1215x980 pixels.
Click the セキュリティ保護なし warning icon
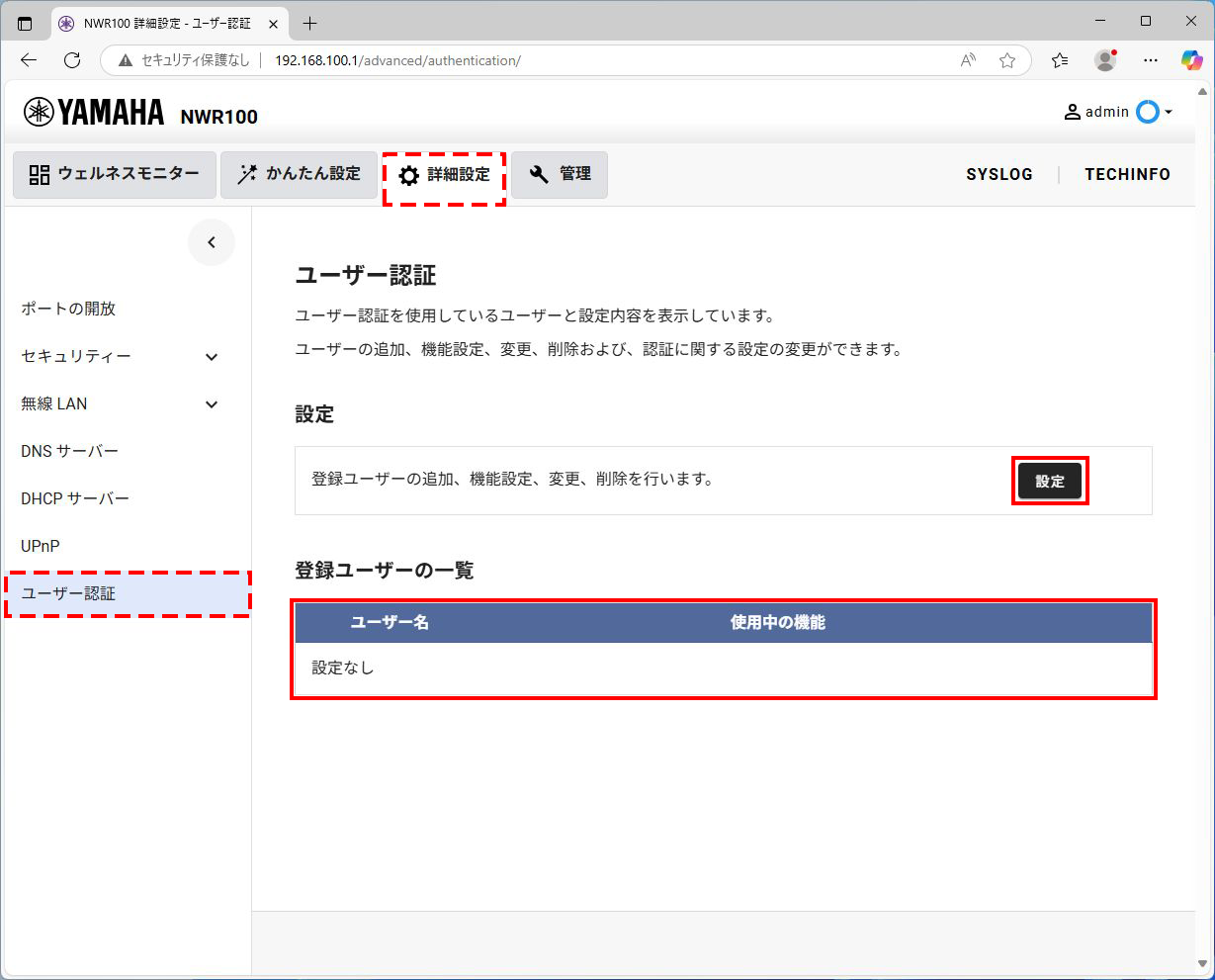pyautogui.click(x=125, y=60)
